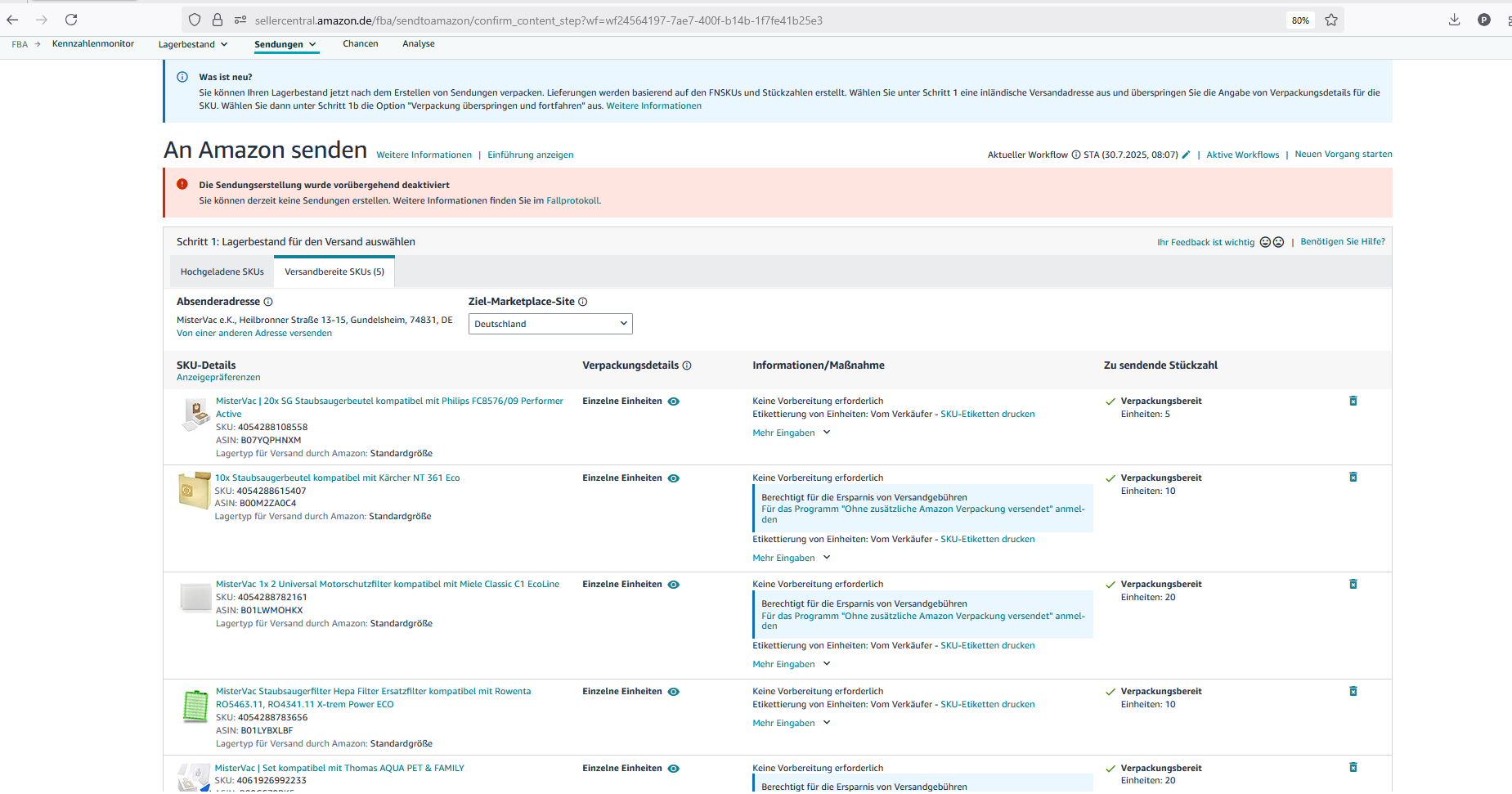The height and width of the screenshot is (794, 1512).
Task: Toggle eye icon for Miele Classic C1 row
Action: (x=674, y=585)
